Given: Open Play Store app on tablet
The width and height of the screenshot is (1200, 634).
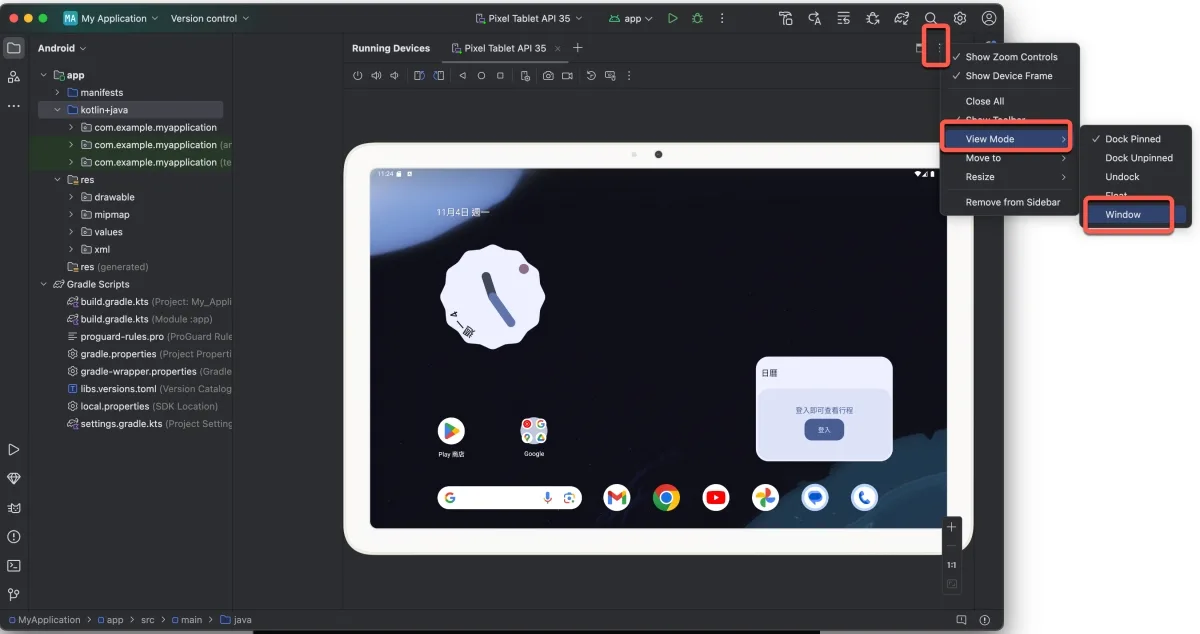Looking at the screenshot, I should point(451,431).
